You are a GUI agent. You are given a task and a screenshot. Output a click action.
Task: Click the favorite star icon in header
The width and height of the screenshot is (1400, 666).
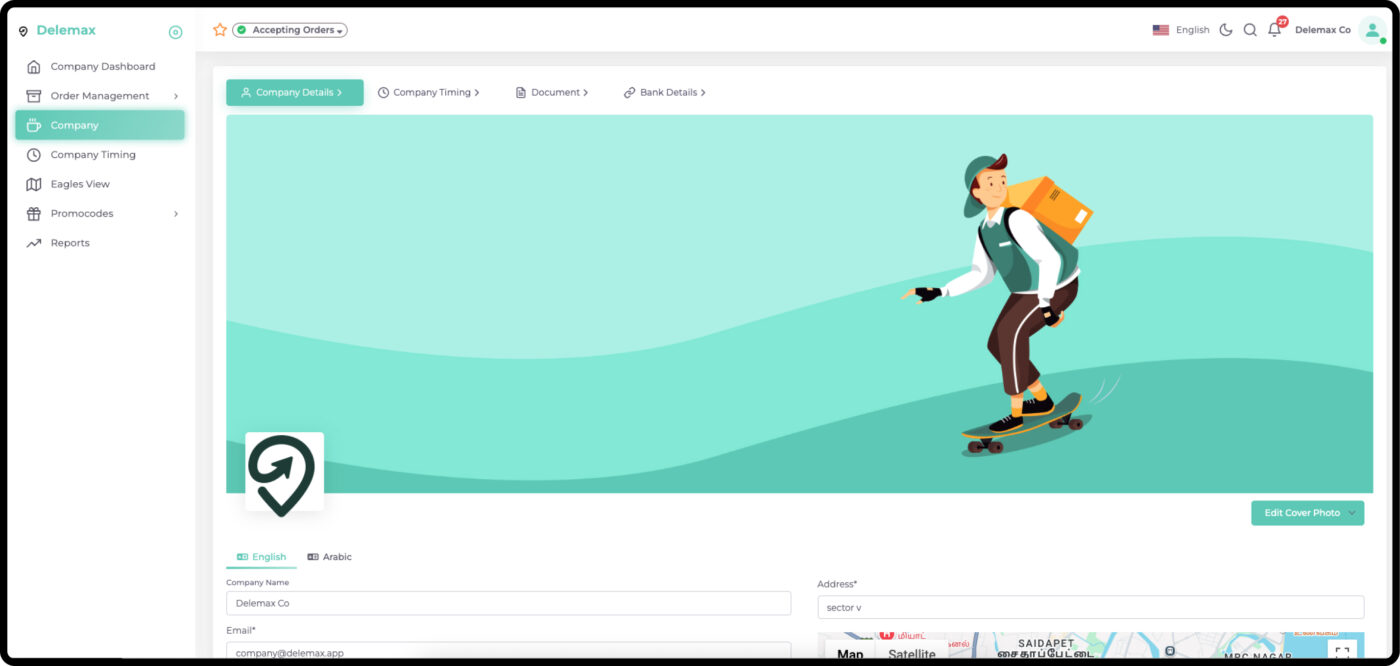pos(220,30)
